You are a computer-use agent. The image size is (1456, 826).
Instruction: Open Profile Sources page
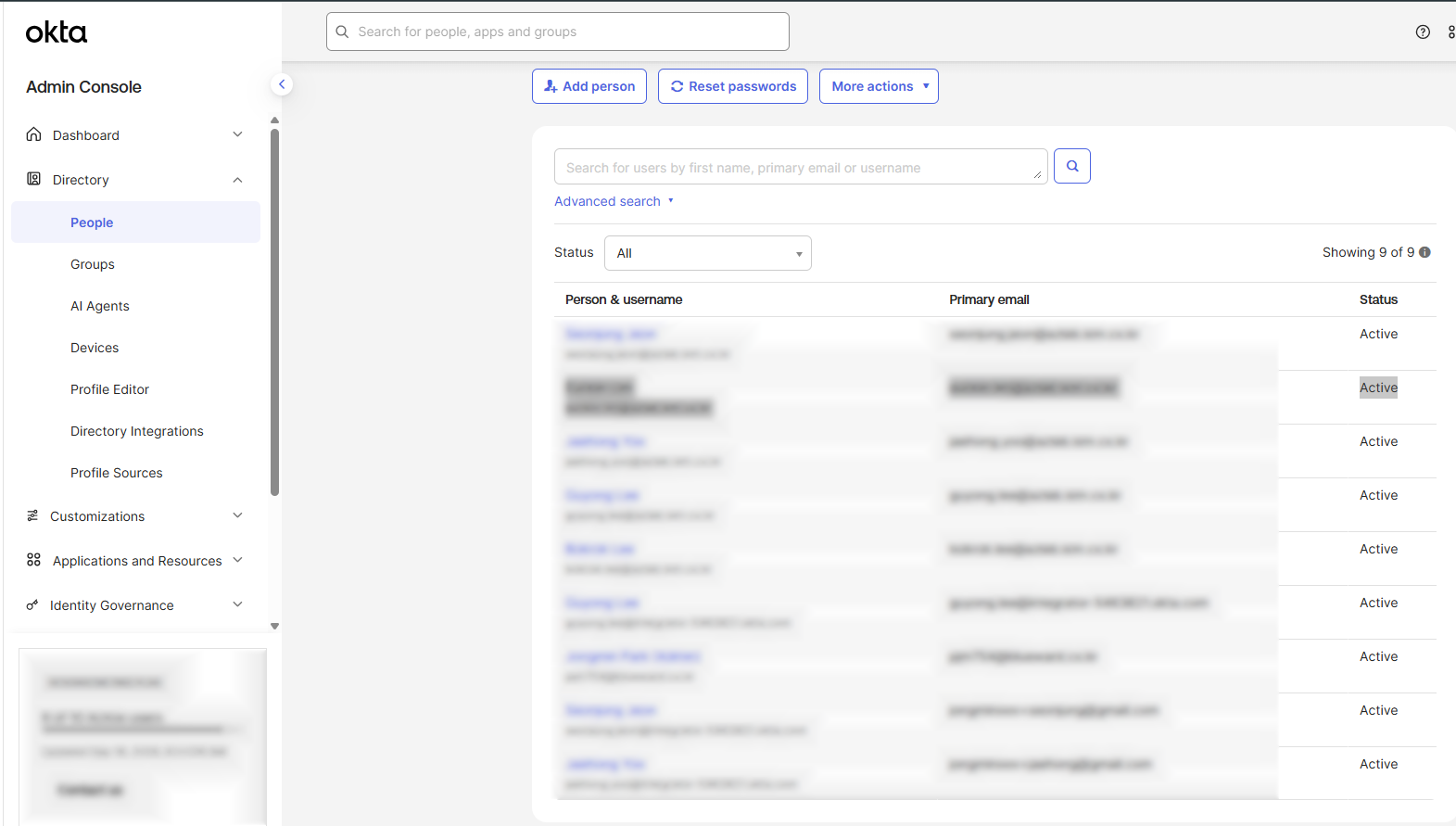coord(117,473)
